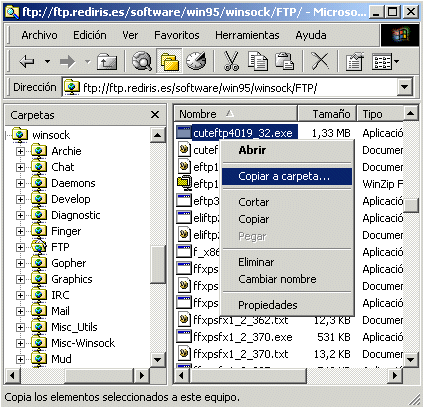Click the Back arrow toolbar button
This screenshot has width=423, height=407.
pyautogui.click(x=27, y=62)
